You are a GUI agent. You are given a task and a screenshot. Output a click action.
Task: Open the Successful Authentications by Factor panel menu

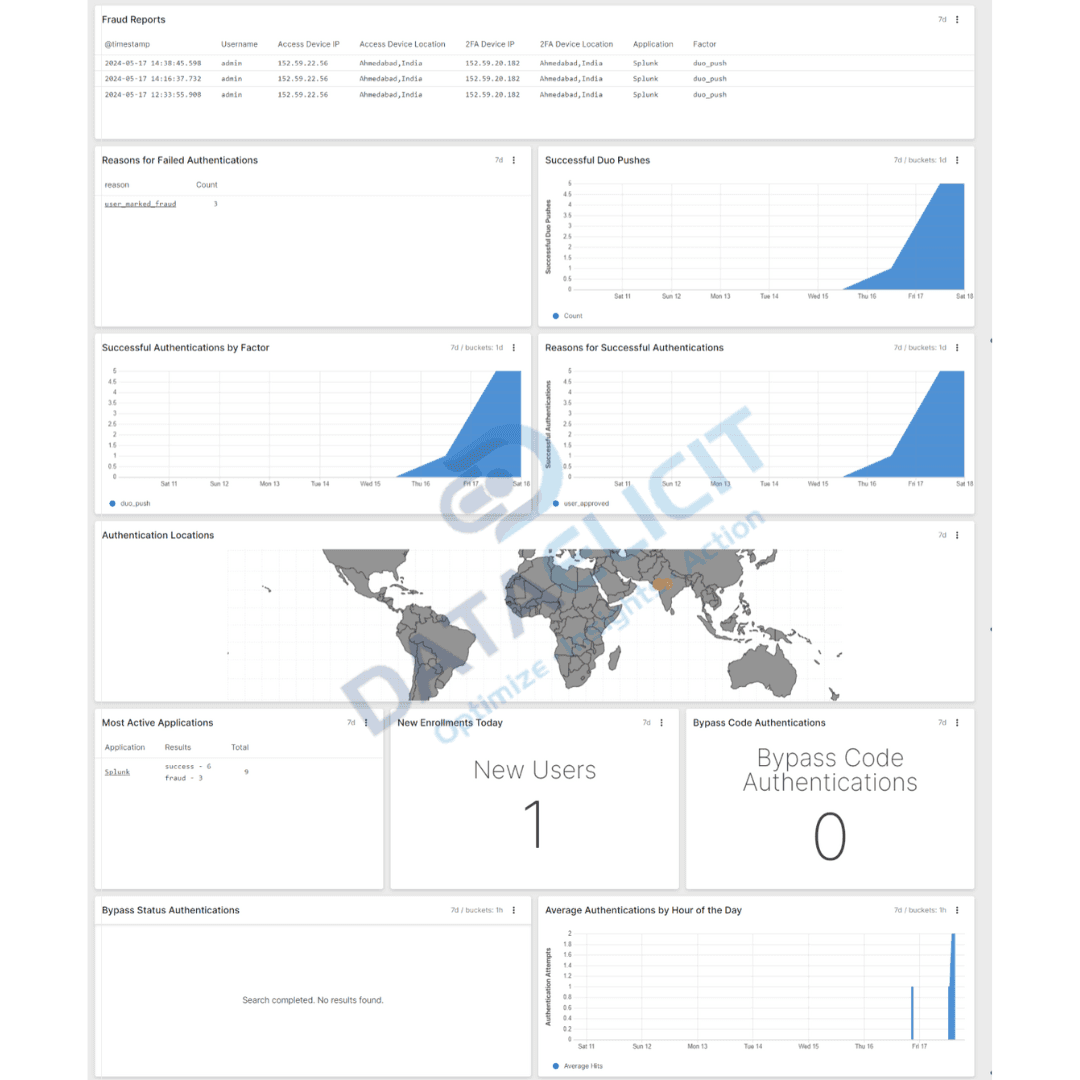[x=513, y=347]
